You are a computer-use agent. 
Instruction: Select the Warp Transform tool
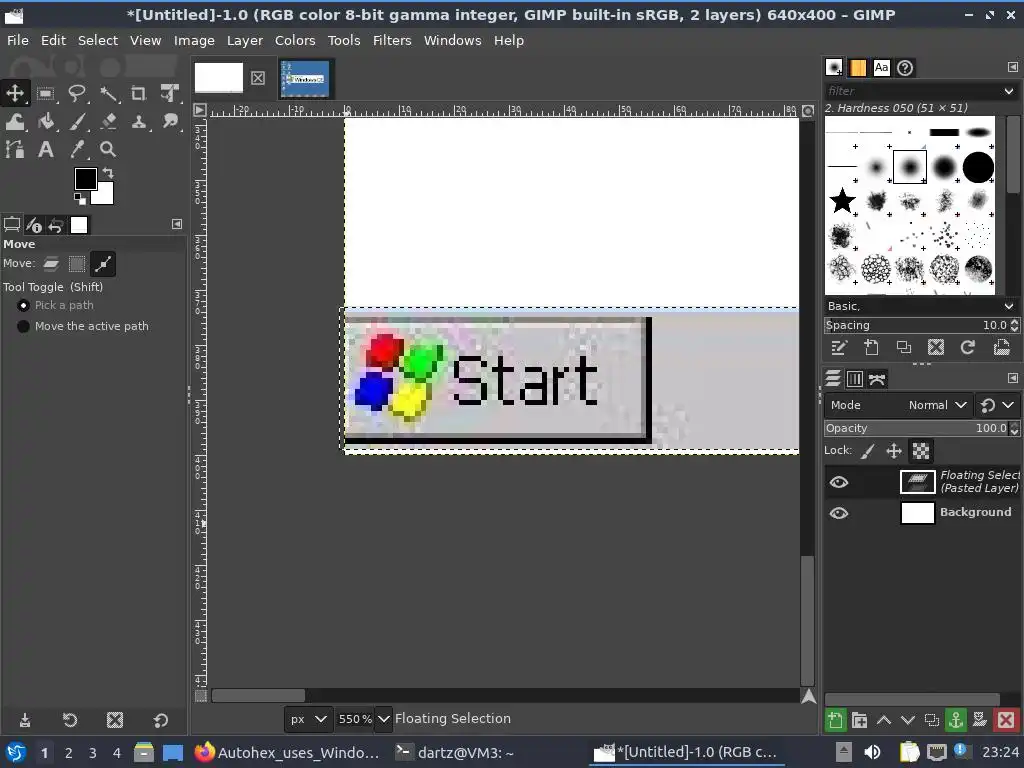(14, 122)
